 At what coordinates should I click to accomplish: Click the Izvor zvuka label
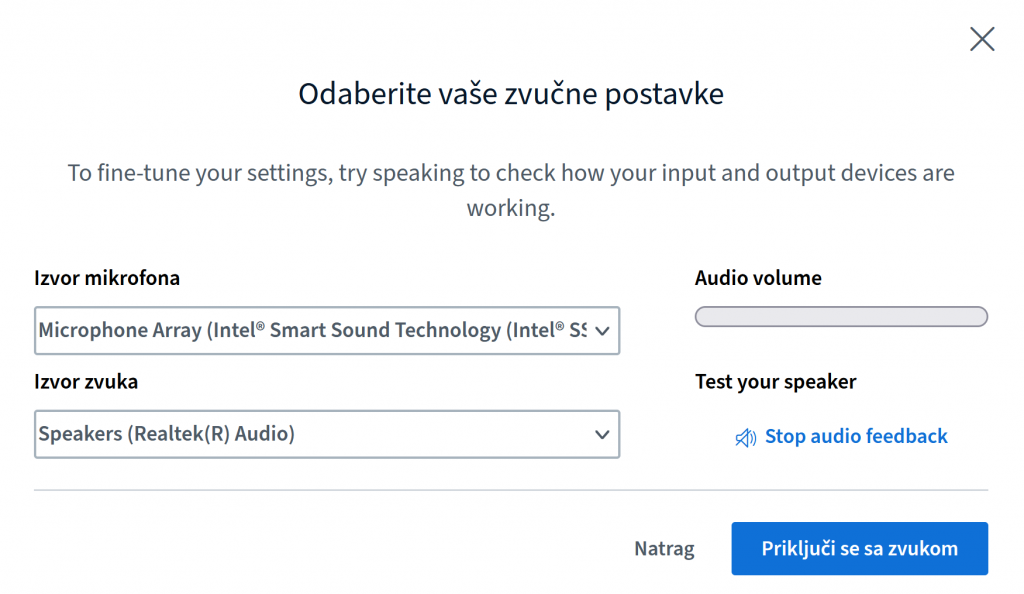click(x=86, y=382)
